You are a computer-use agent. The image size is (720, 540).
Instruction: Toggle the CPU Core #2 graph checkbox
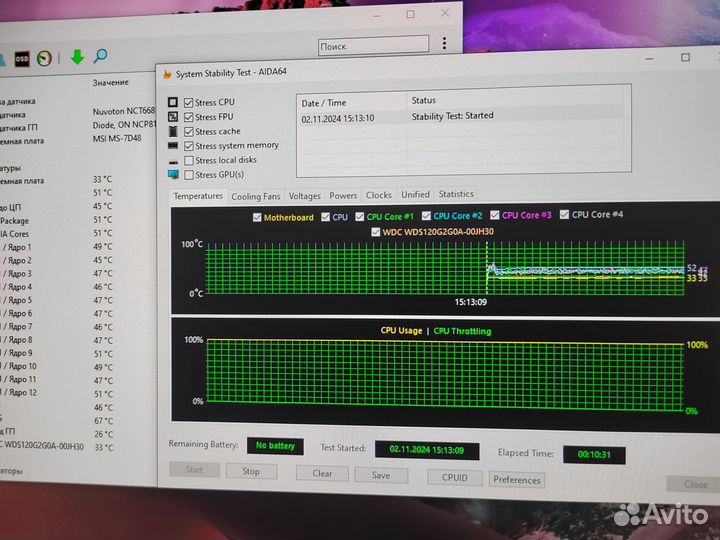click(x=426, y=215)
